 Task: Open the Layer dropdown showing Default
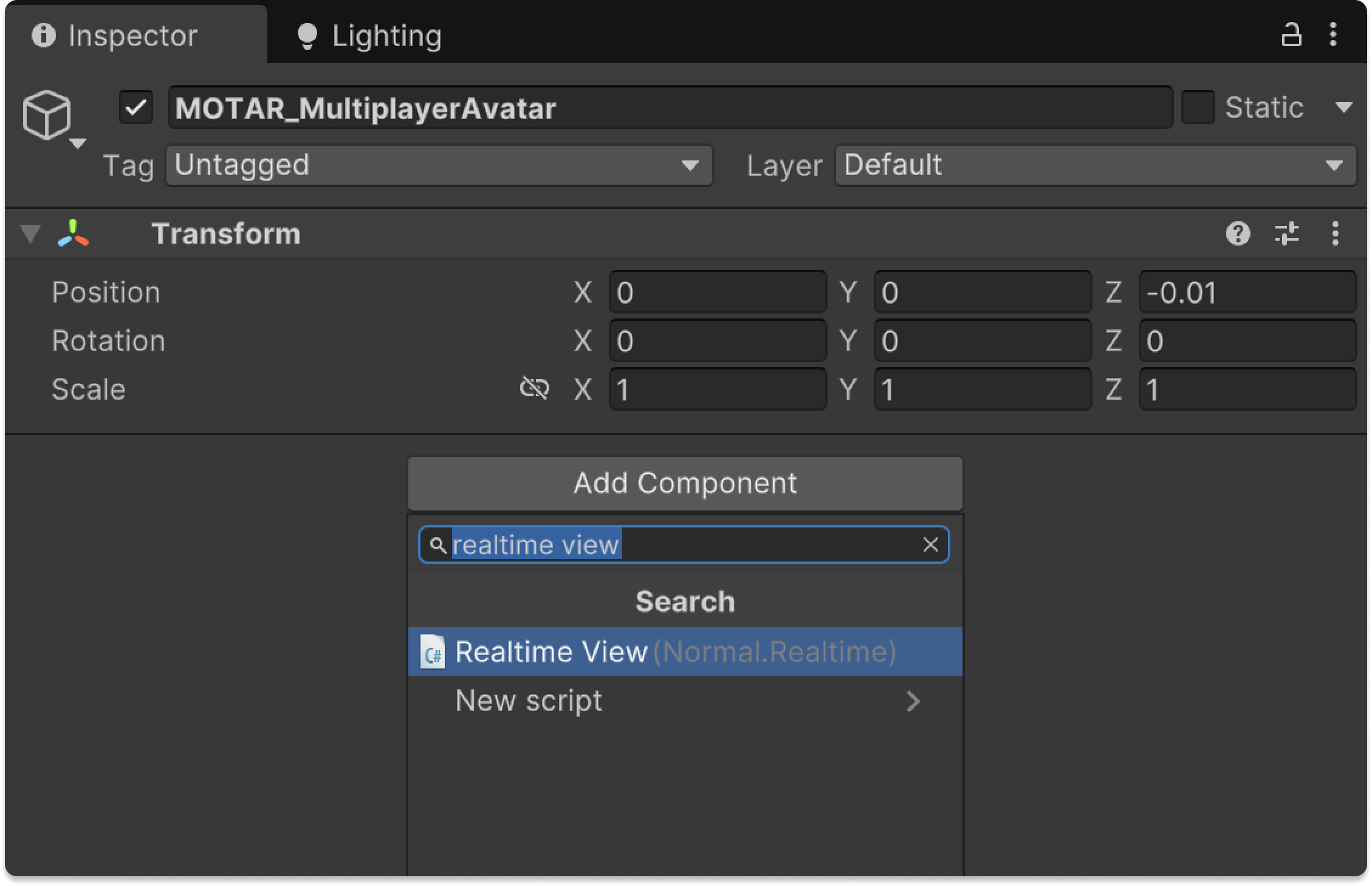pyautogui.click(x=1095, y=165)
